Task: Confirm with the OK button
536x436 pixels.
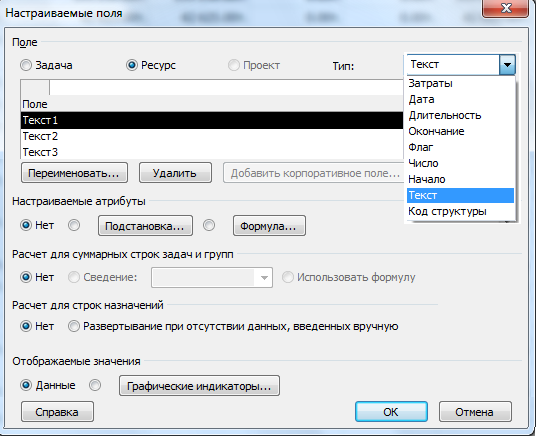Action: [391, 412]
